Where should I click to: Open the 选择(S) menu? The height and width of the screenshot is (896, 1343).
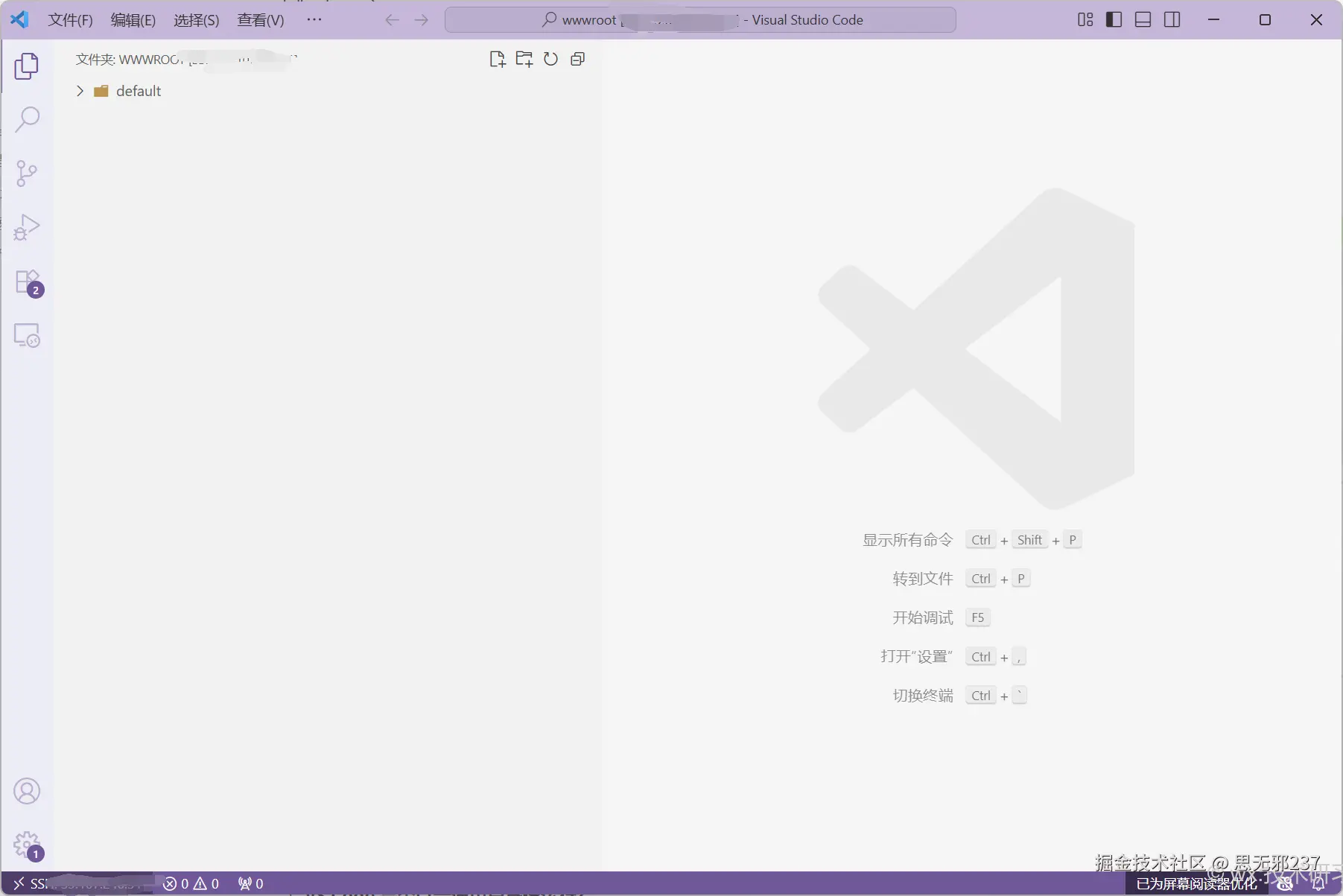(x=197, y=20)
